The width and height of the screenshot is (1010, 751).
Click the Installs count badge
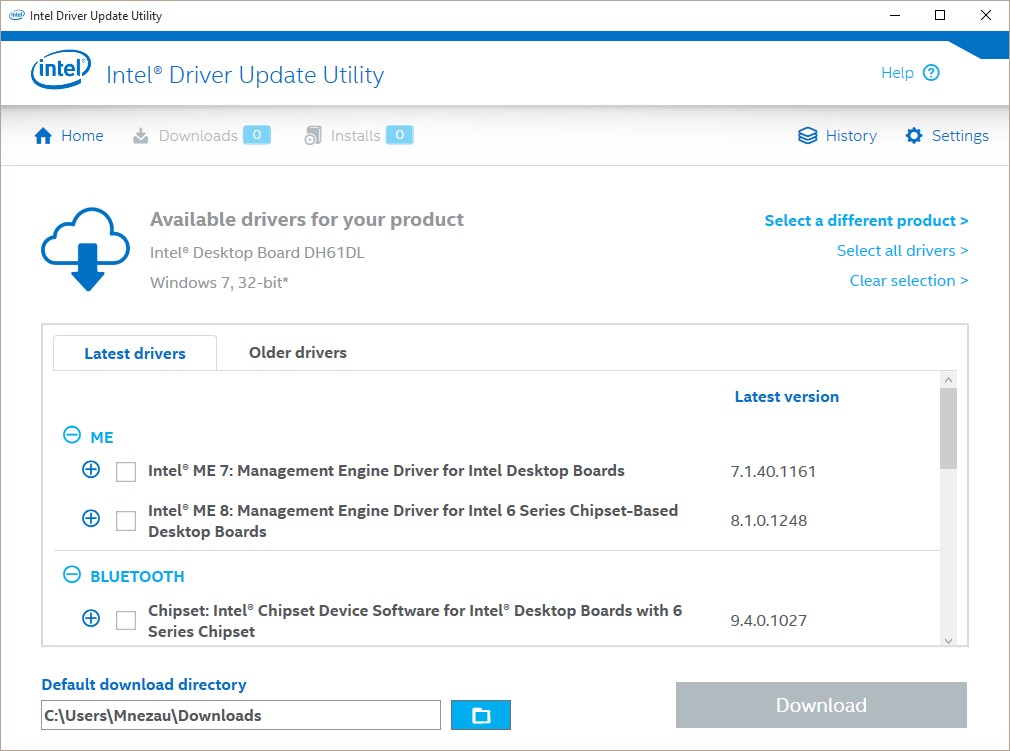(399, 135)
